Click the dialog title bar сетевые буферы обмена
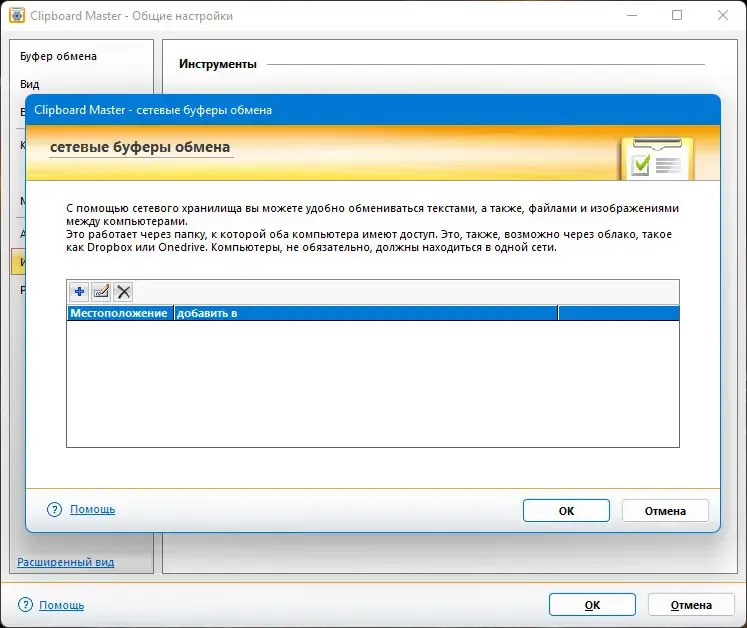Image resolution: width=747 pixels, height=628 pixels. click(x=373, y=110)
